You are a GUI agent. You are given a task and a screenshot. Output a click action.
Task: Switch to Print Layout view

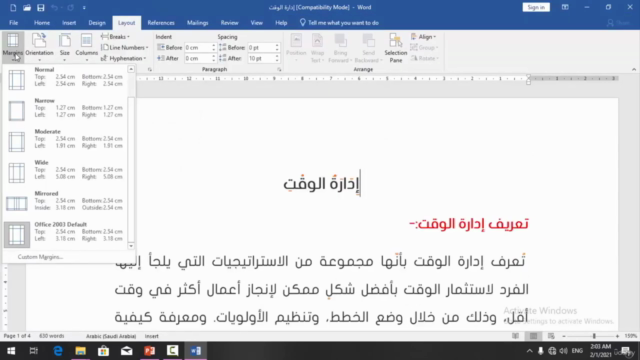click(x=533, y=336)
